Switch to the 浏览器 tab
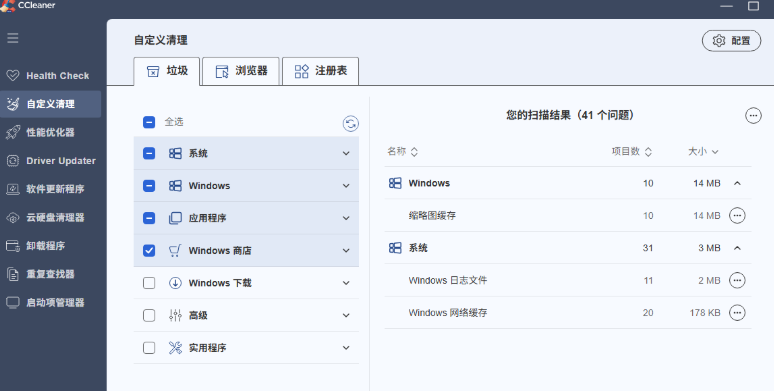Viewport: 774px width, 391px height. 241,71
